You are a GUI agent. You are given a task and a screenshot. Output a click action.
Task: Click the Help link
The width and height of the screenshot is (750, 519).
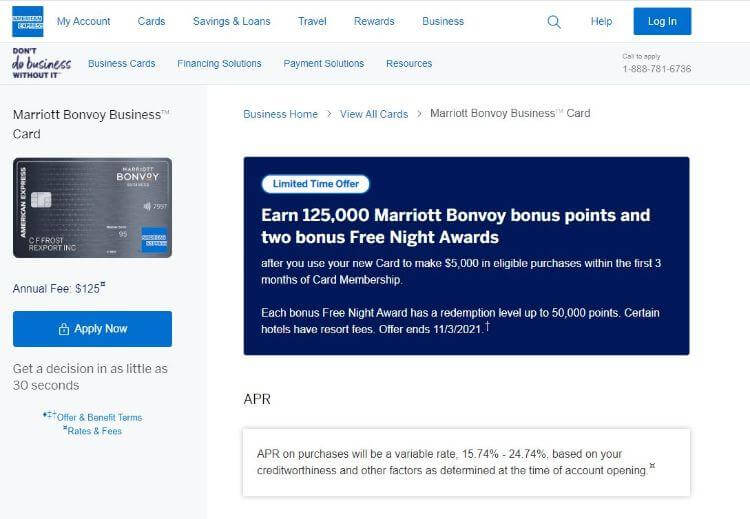[x=601, y=21]
